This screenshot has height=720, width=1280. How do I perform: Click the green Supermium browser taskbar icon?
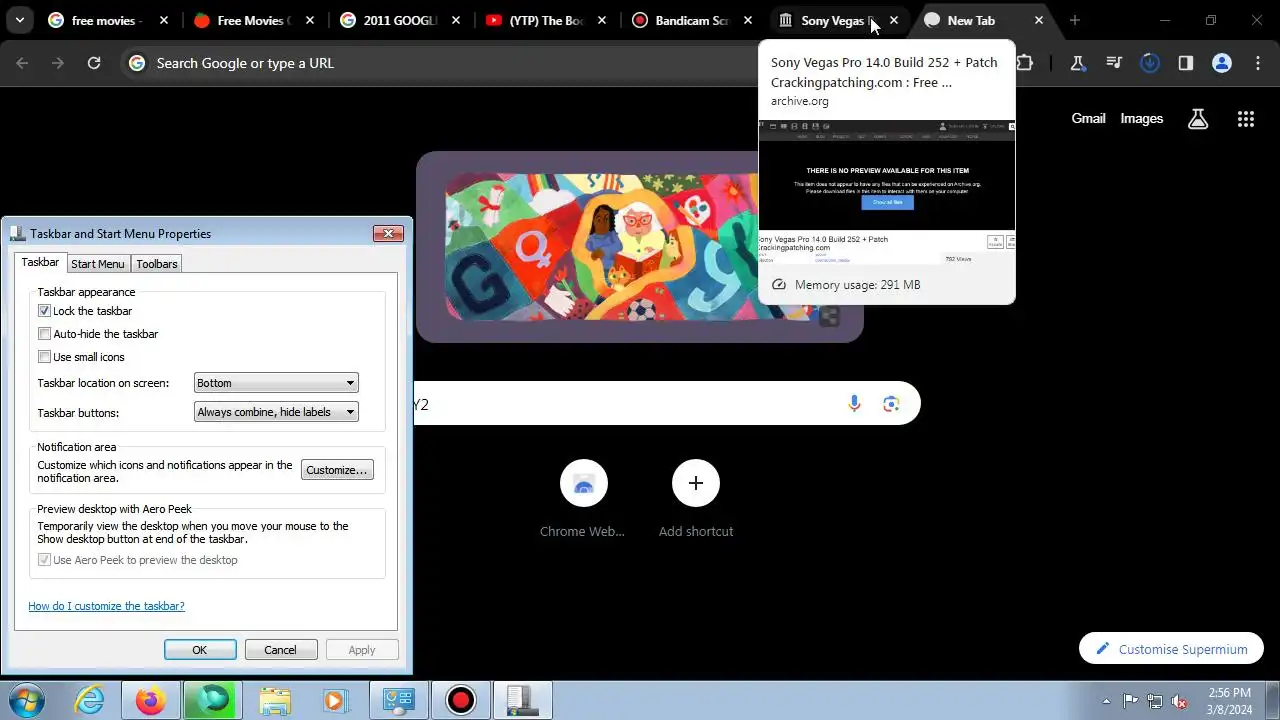(x=213, y=700)
